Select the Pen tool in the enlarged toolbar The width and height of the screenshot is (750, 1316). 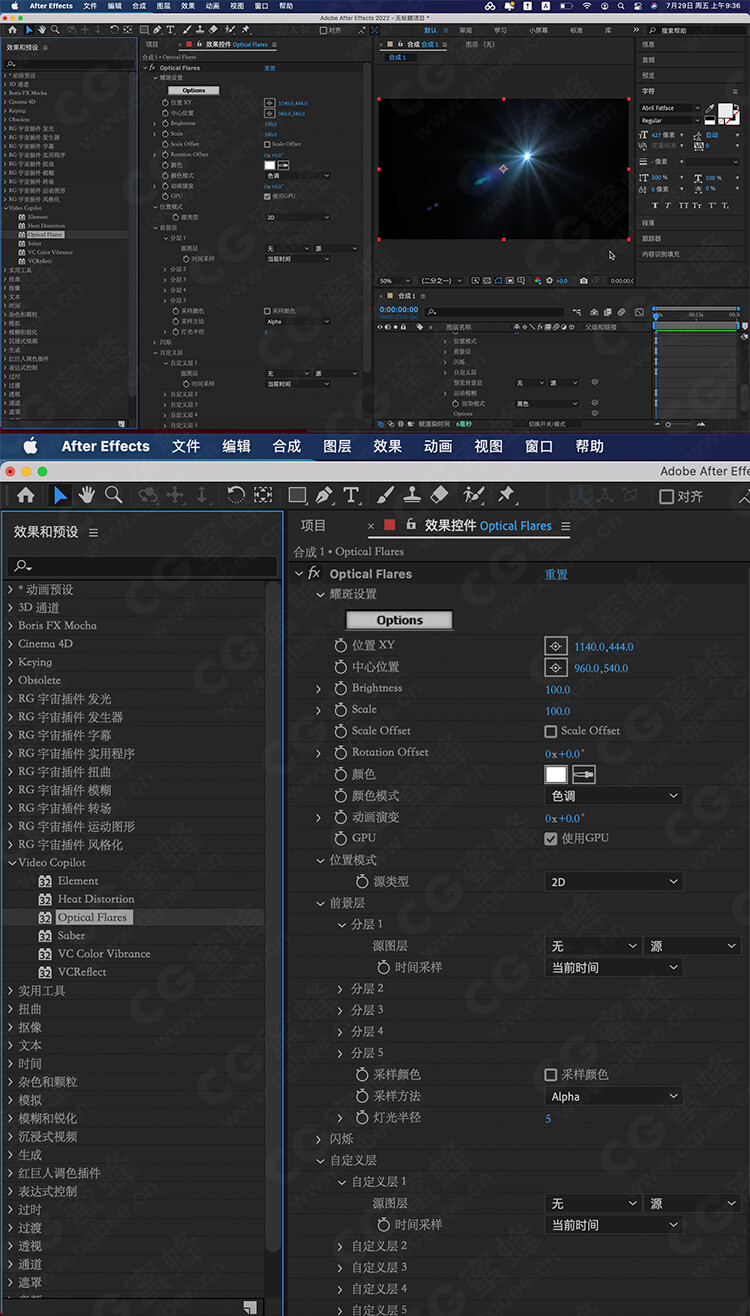pos(324,495)
